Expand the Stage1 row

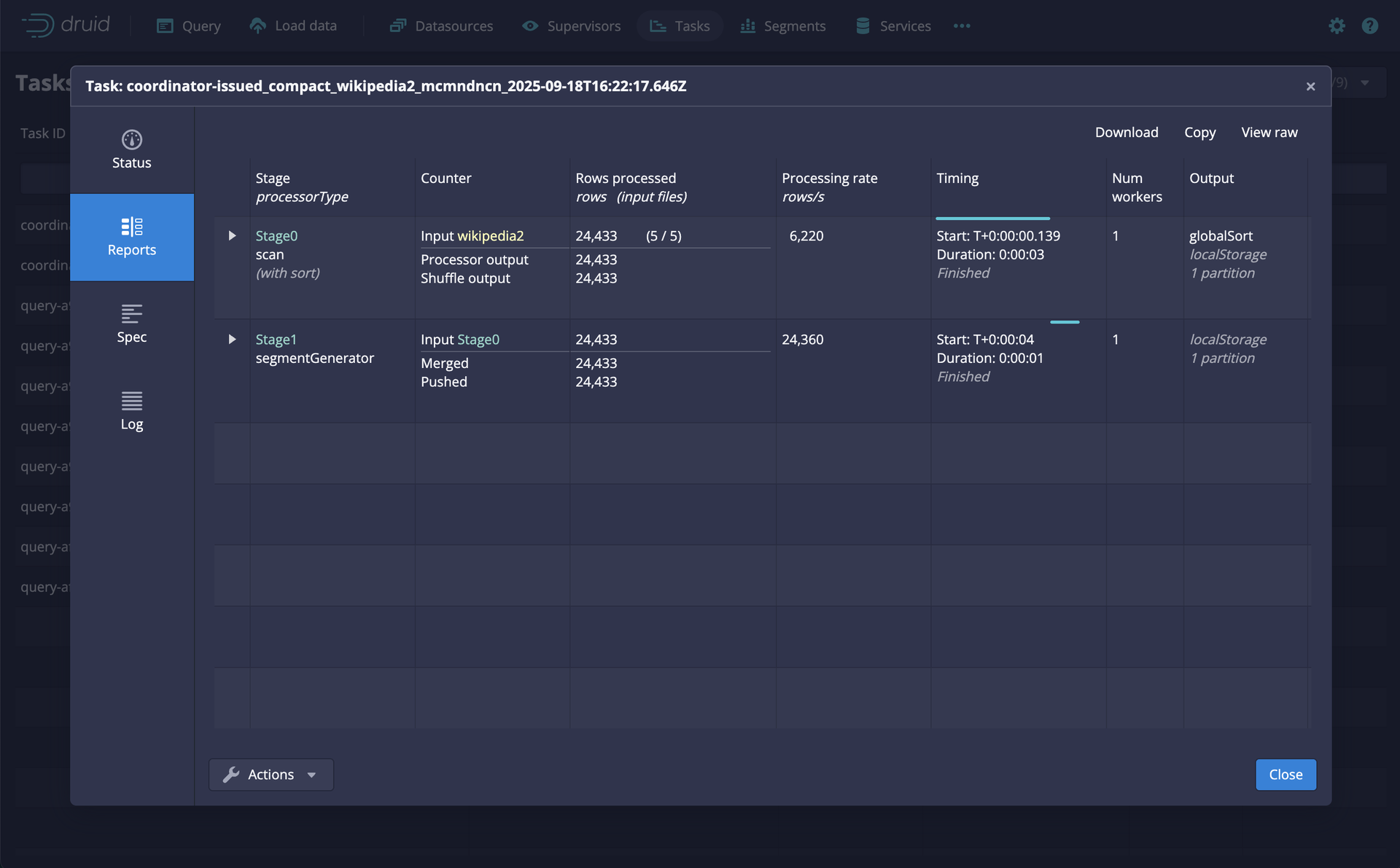(232, 339)
